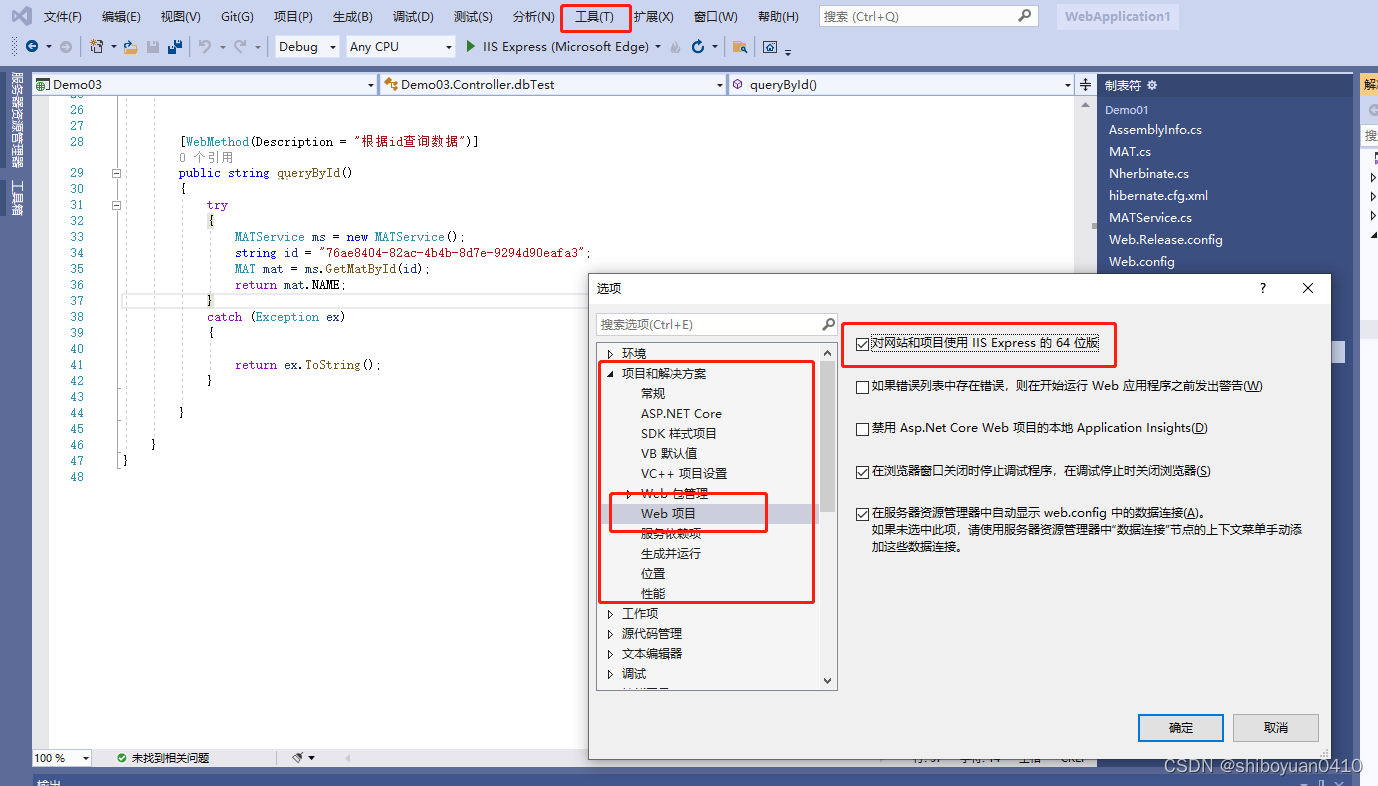
Task: Uncheck 对网站和项目使用 IIS Express 的 64 位版
Action: (x=862, y=343)
